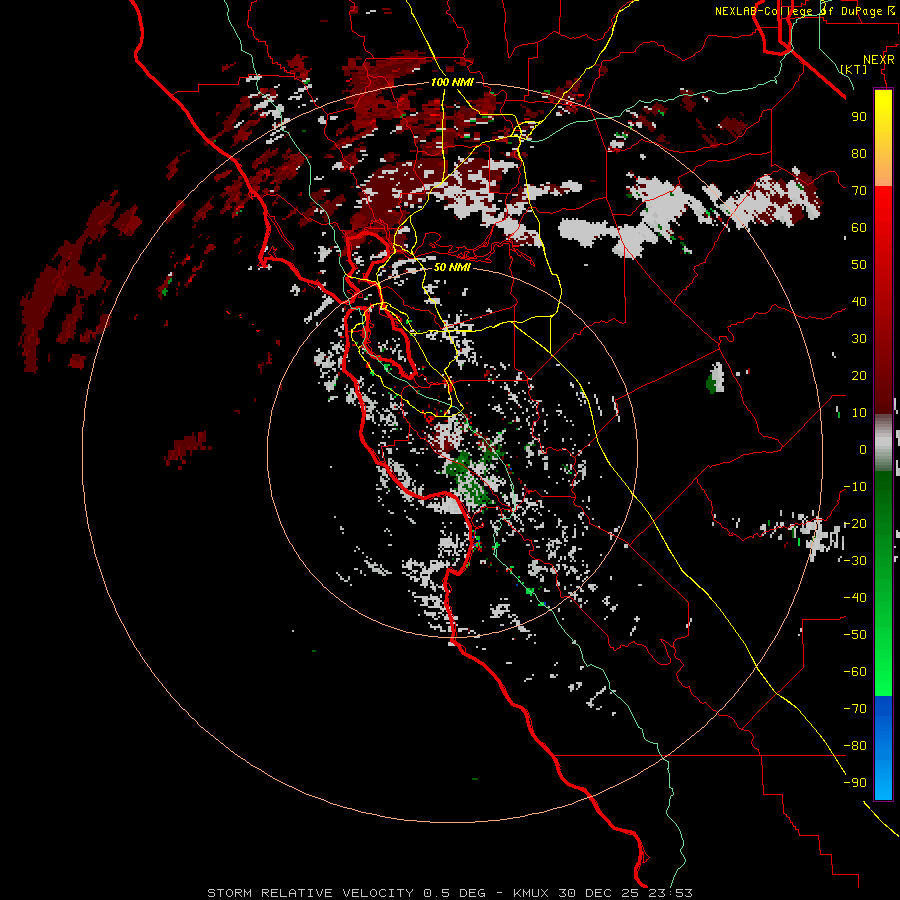Click the "KMUX" radar station identifier
This screenshot has width=900, height=900.
(x=530, y=893)
